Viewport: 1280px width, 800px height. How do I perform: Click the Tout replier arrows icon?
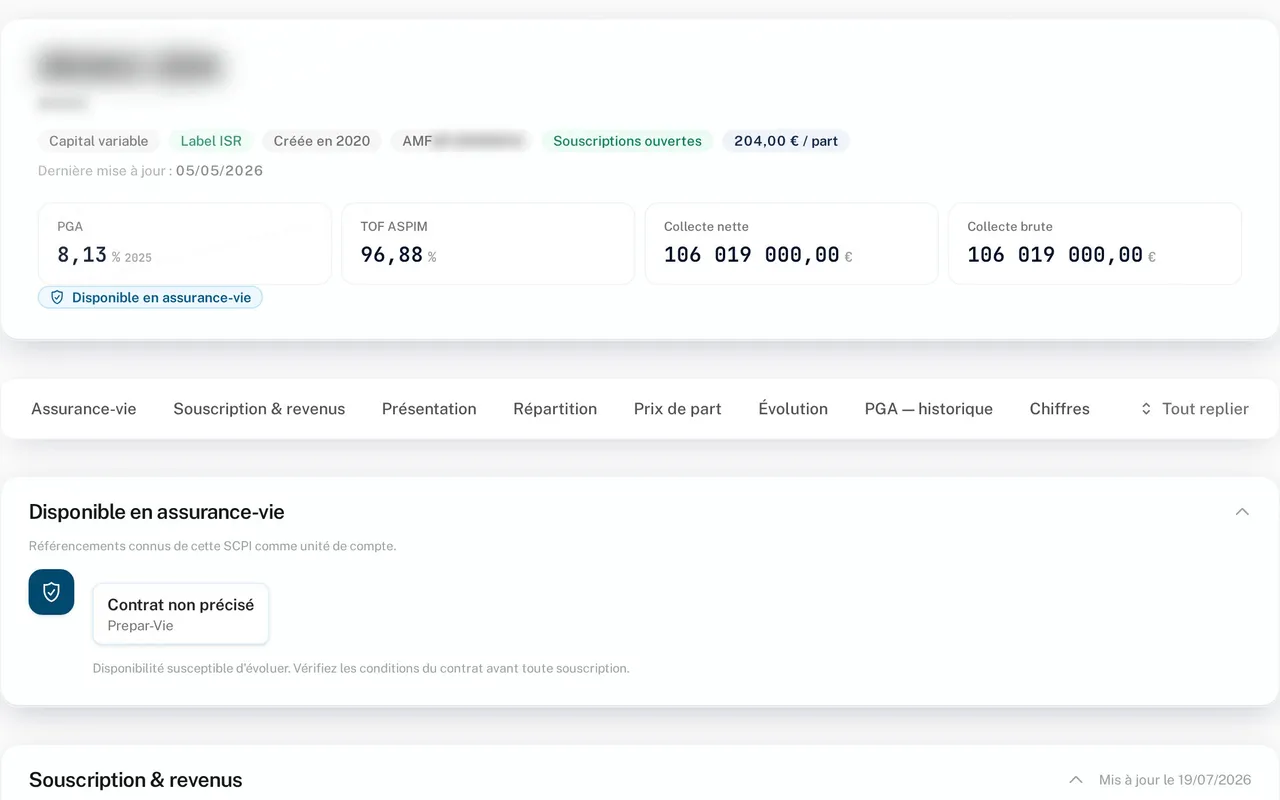tap(1146, 409)
